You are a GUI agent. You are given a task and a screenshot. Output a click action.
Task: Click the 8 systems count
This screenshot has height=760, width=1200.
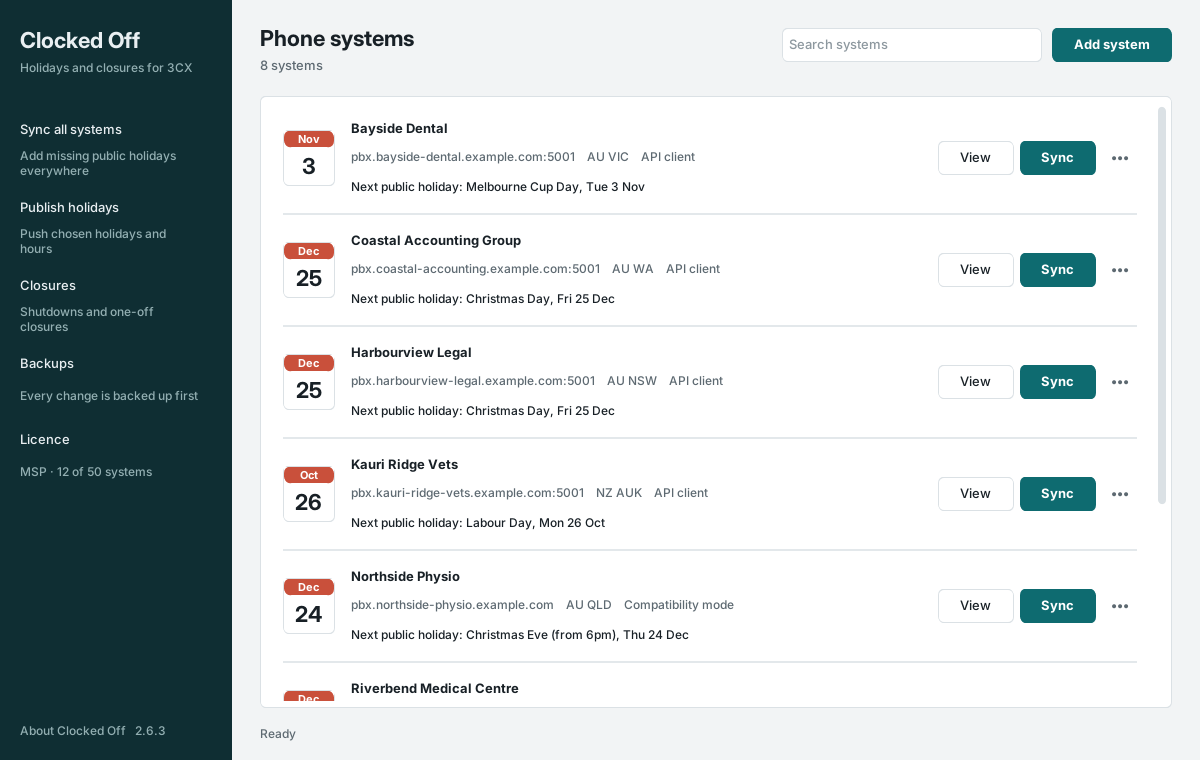click(x=291, y=66)
